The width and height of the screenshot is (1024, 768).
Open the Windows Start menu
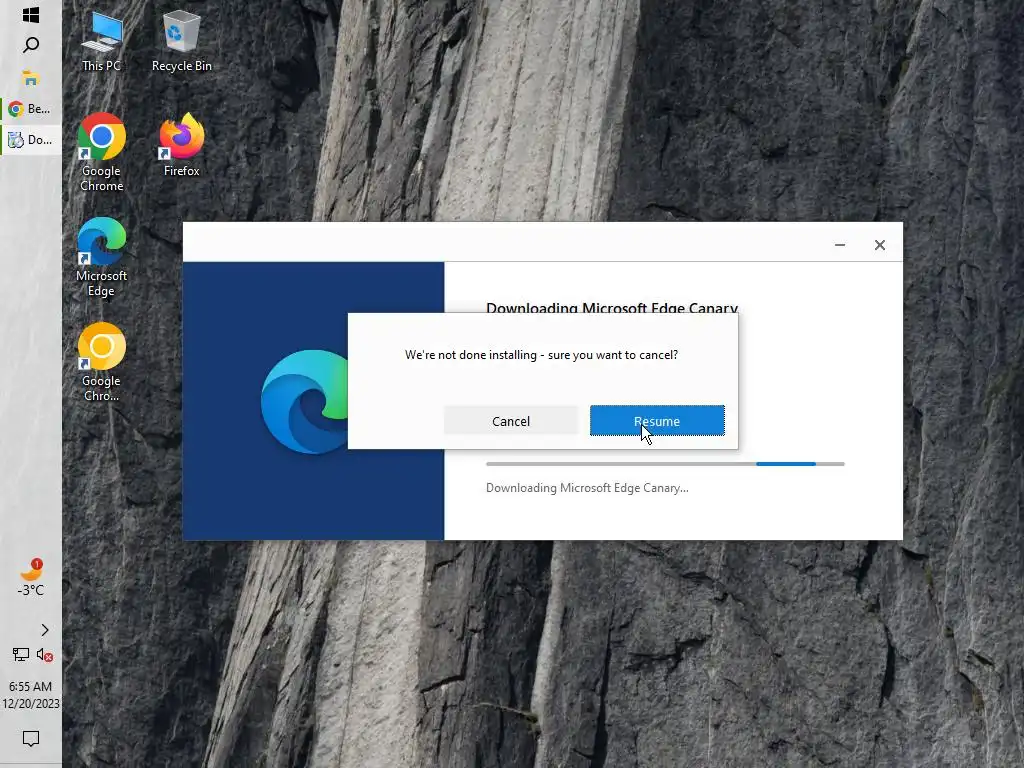pyautogui.click(x=31, y=15)
